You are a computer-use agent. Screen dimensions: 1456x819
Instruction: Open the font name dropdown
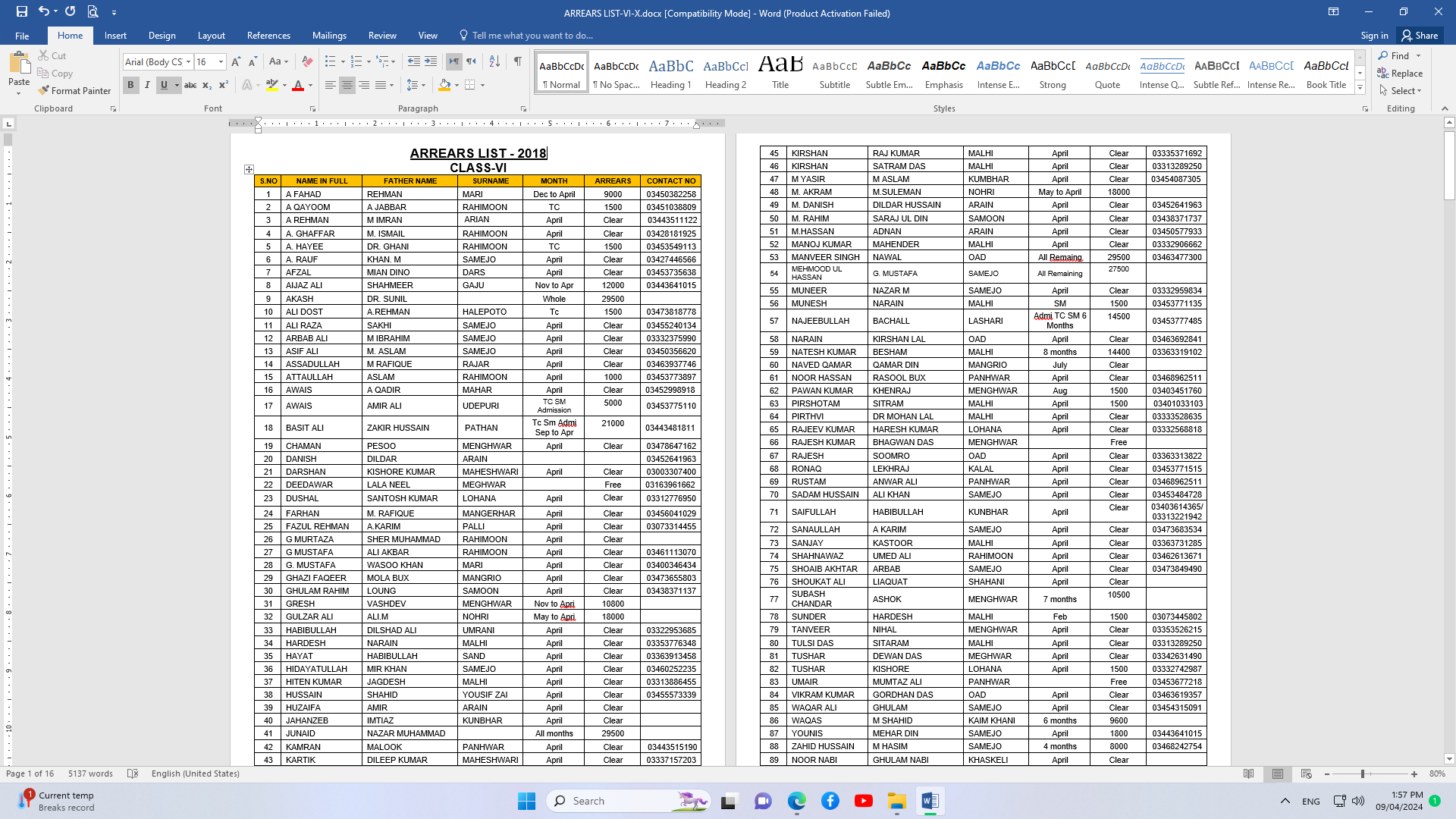(x=187, y=62)
